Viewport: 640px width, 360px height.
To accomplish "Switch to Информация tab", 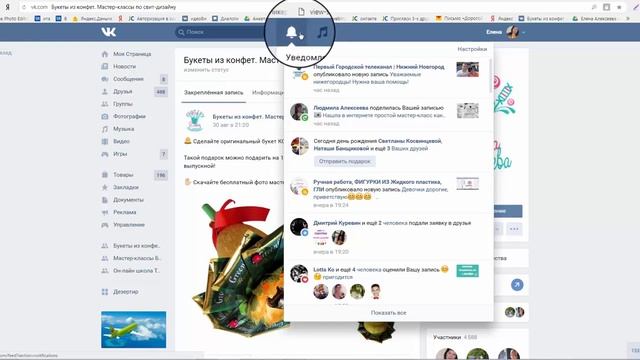I will coord(268,93).
